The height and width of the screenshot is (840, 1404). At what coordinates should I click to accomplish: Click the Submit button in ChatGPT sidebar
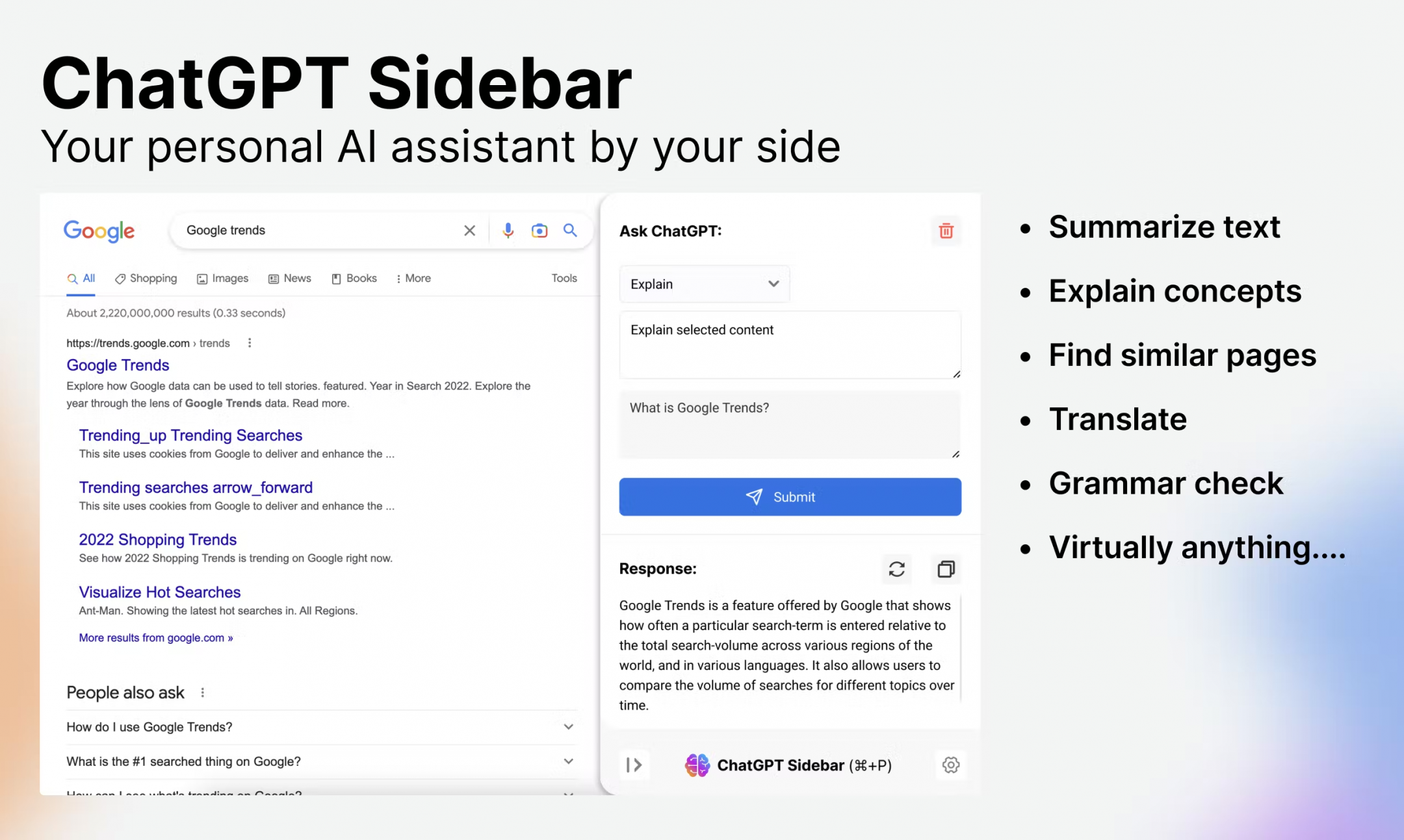coord(790,496)
